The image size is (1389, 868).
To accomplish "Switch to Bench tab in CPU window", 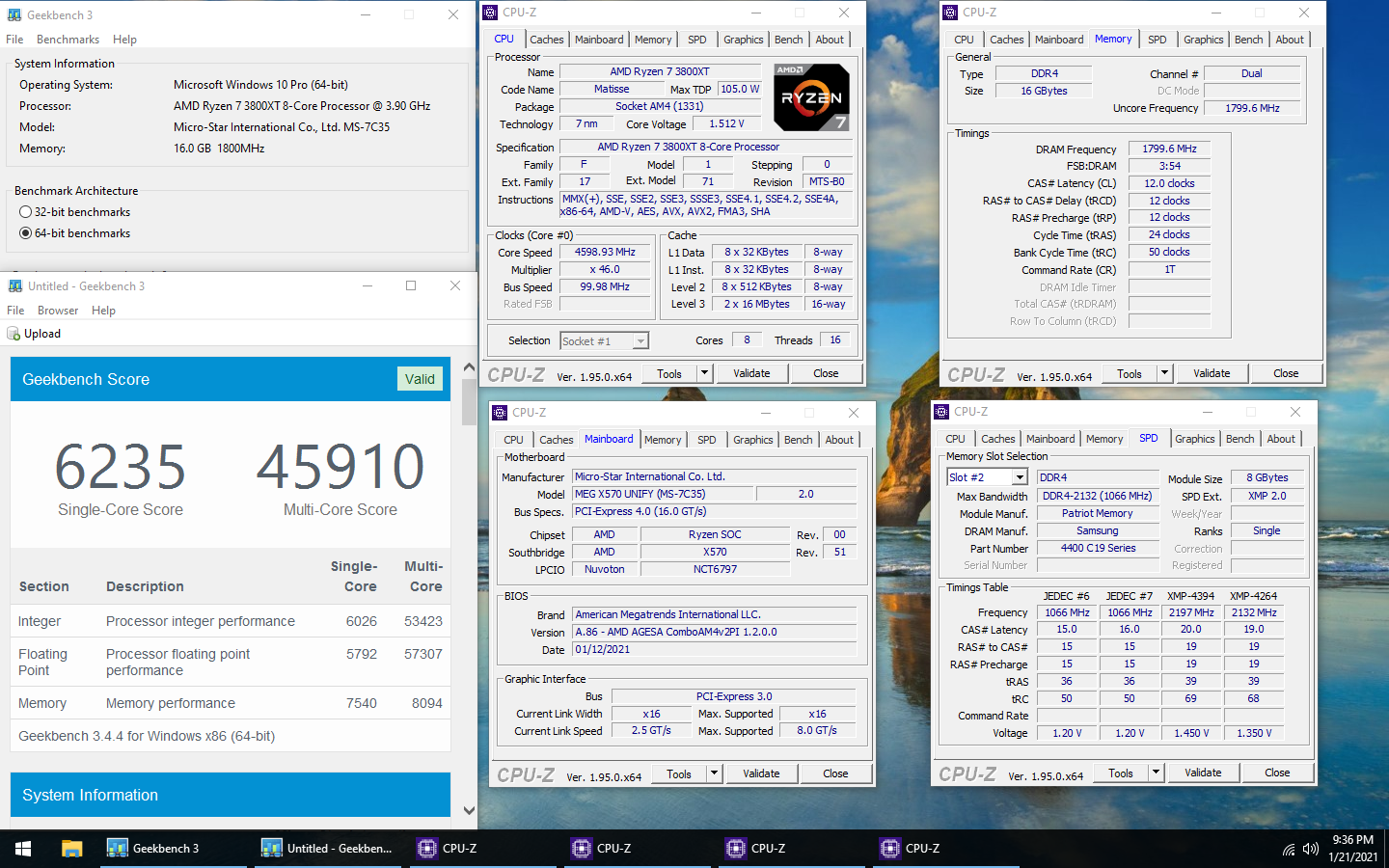I will click(x=788, y=40).
